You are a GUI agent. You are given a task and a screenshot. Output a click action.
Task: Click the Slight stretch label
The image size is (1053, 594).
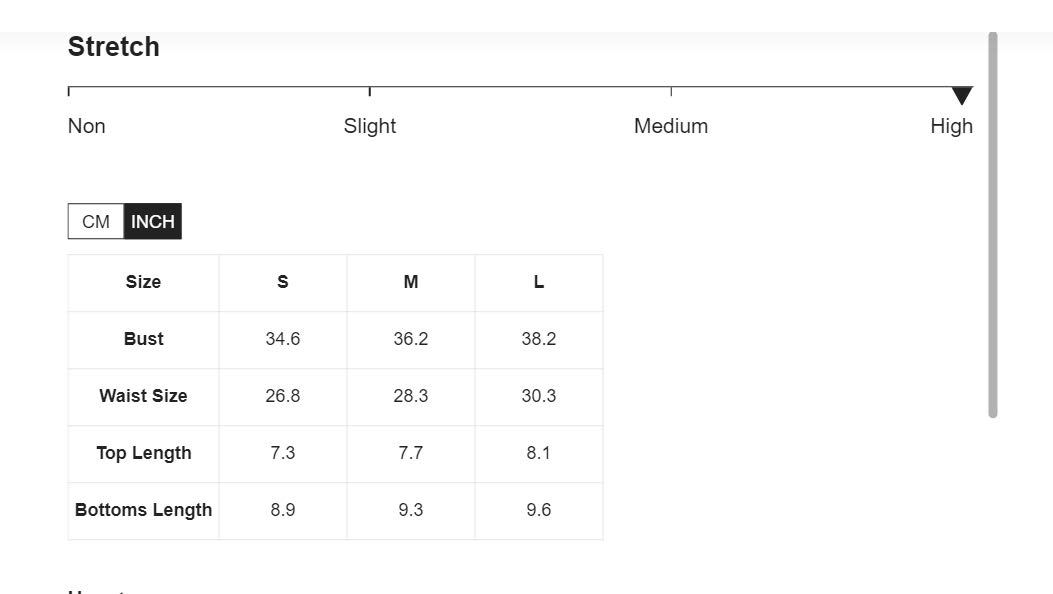point(369,126)
